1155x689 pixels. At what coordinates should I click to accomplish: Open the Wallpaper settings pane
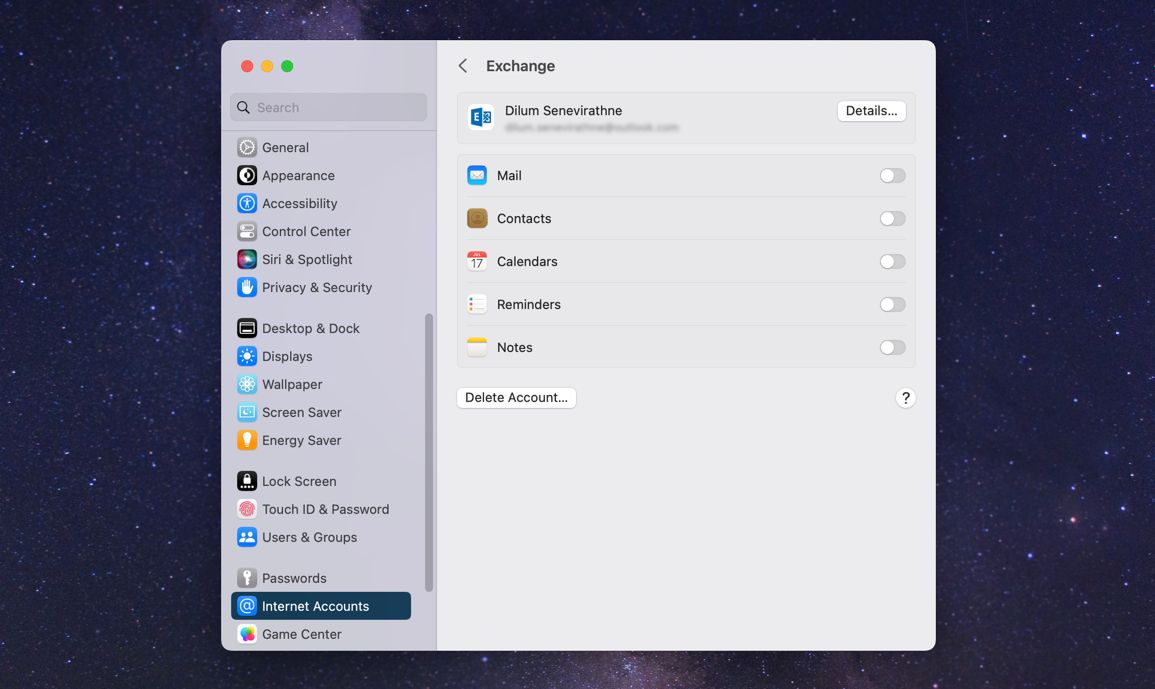pyautogui.click(x=292, y=385)
